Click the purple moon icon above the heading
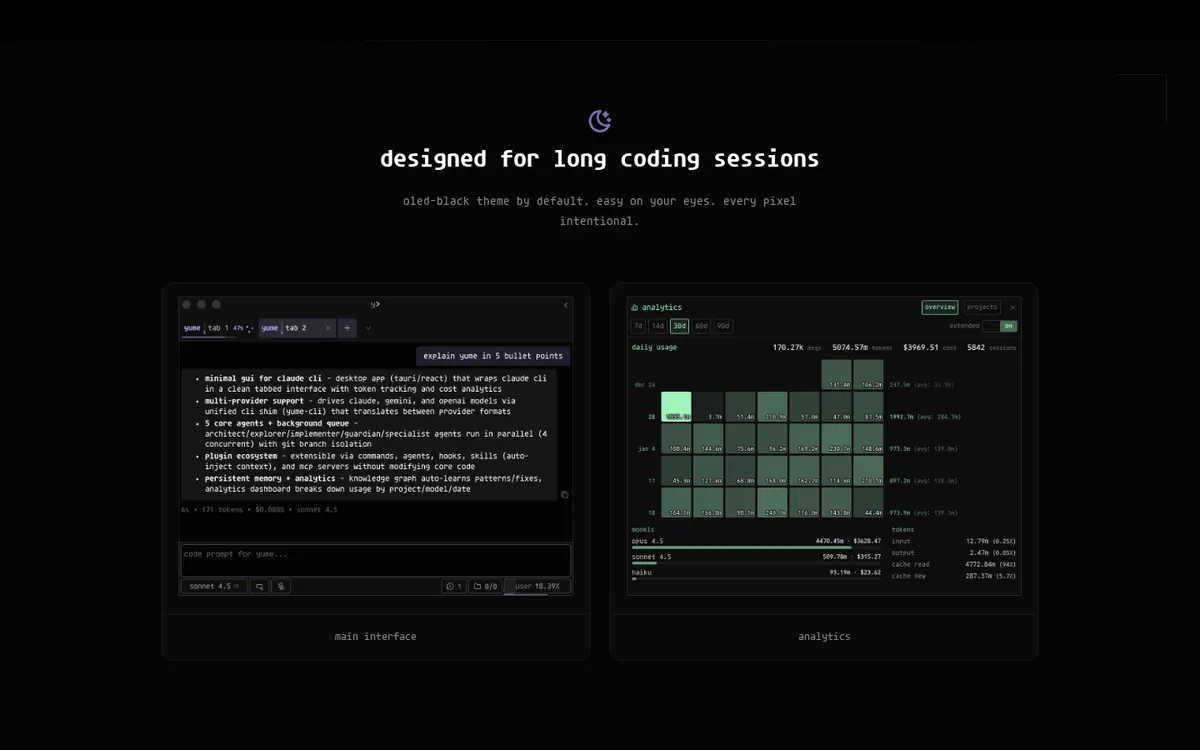The height and width of the screenshot is (750, 1200). point(600,121)
